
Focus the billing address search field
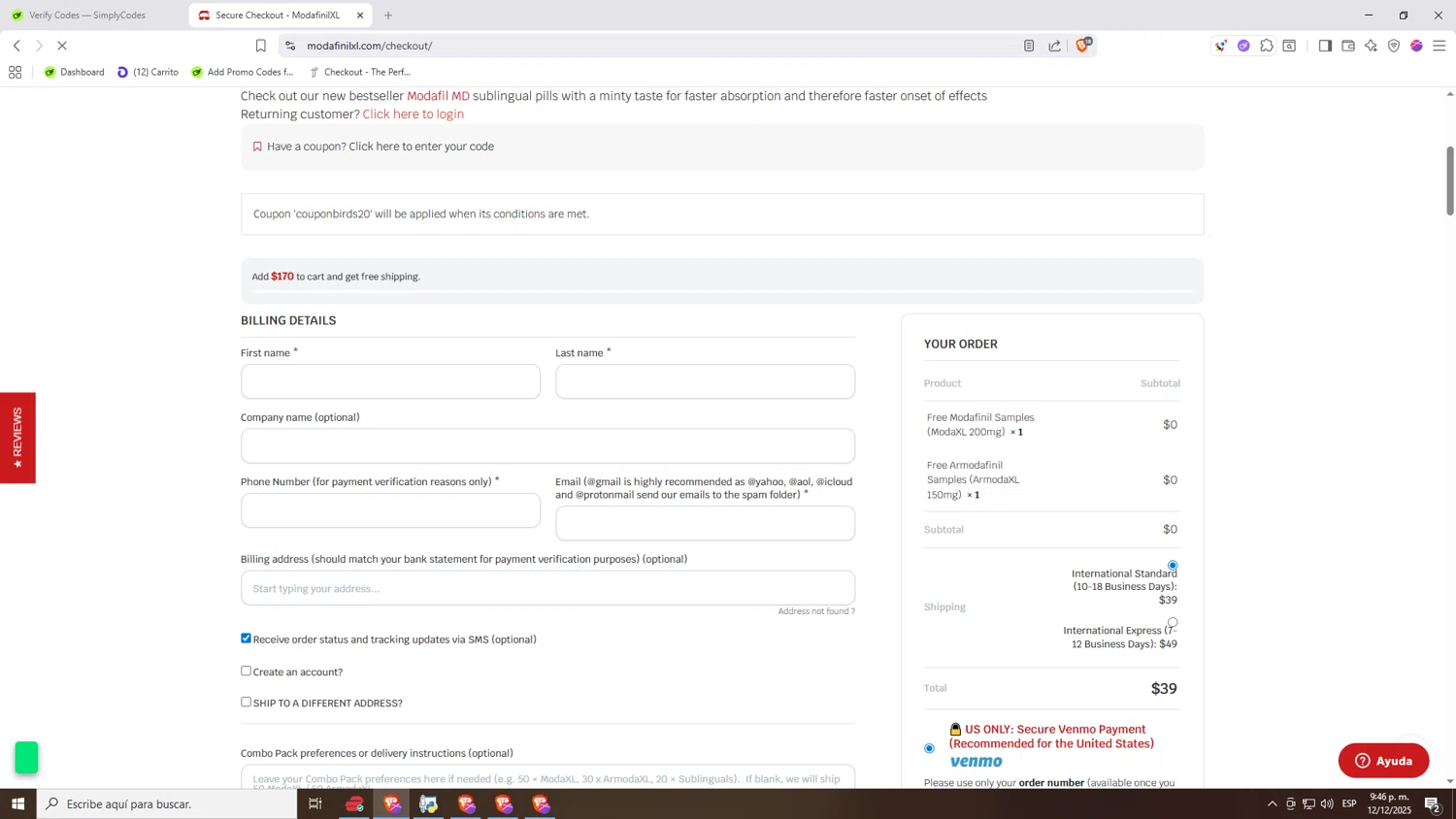(547, 588)
